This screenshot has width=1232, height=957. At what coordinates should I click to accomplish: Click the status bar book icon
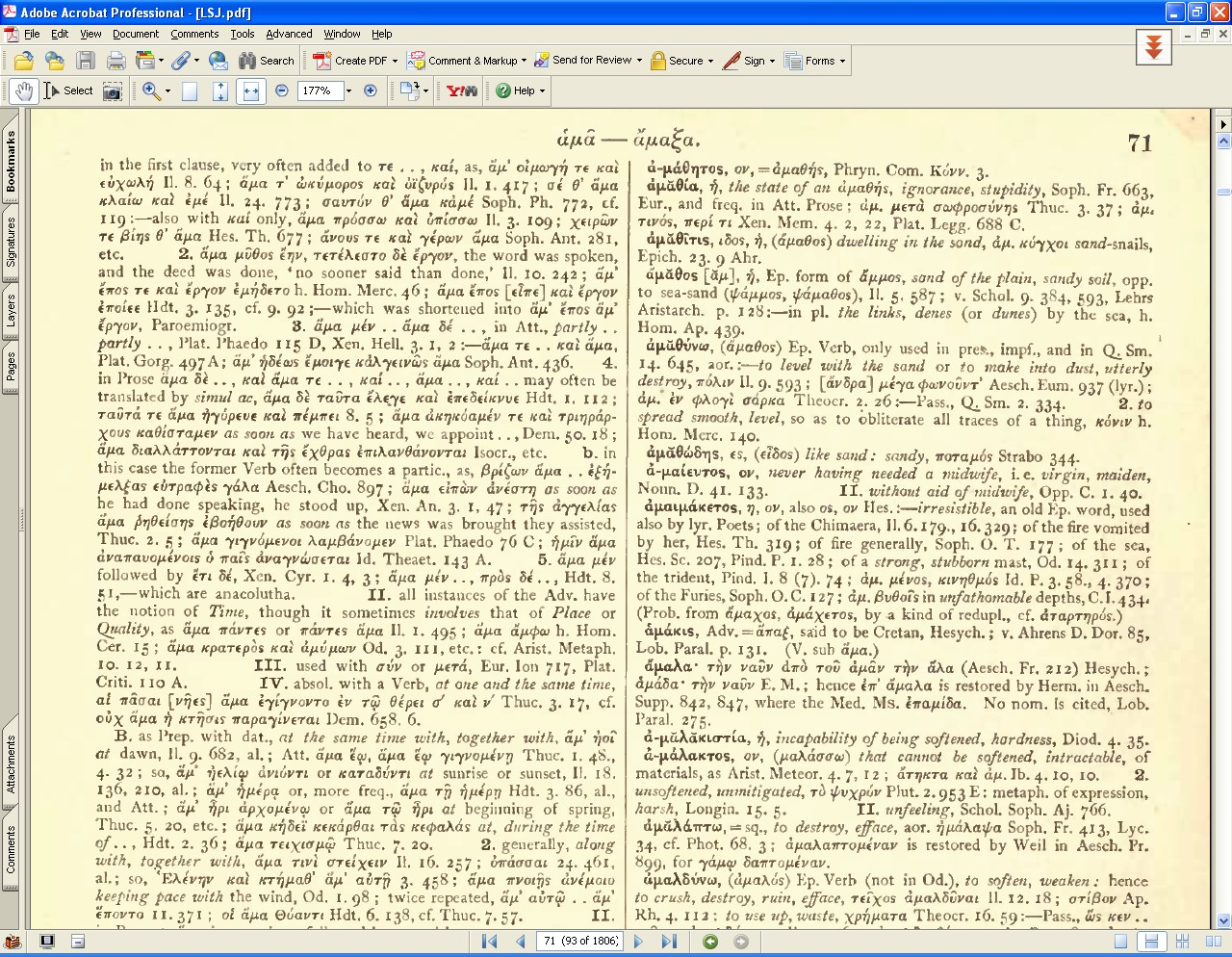coord(12,942)
